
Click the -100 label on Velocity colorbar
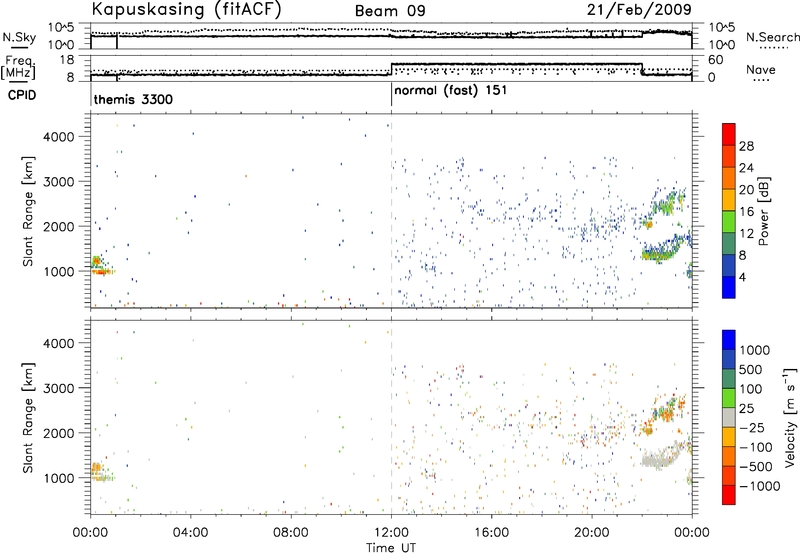(x=756, y=447)
